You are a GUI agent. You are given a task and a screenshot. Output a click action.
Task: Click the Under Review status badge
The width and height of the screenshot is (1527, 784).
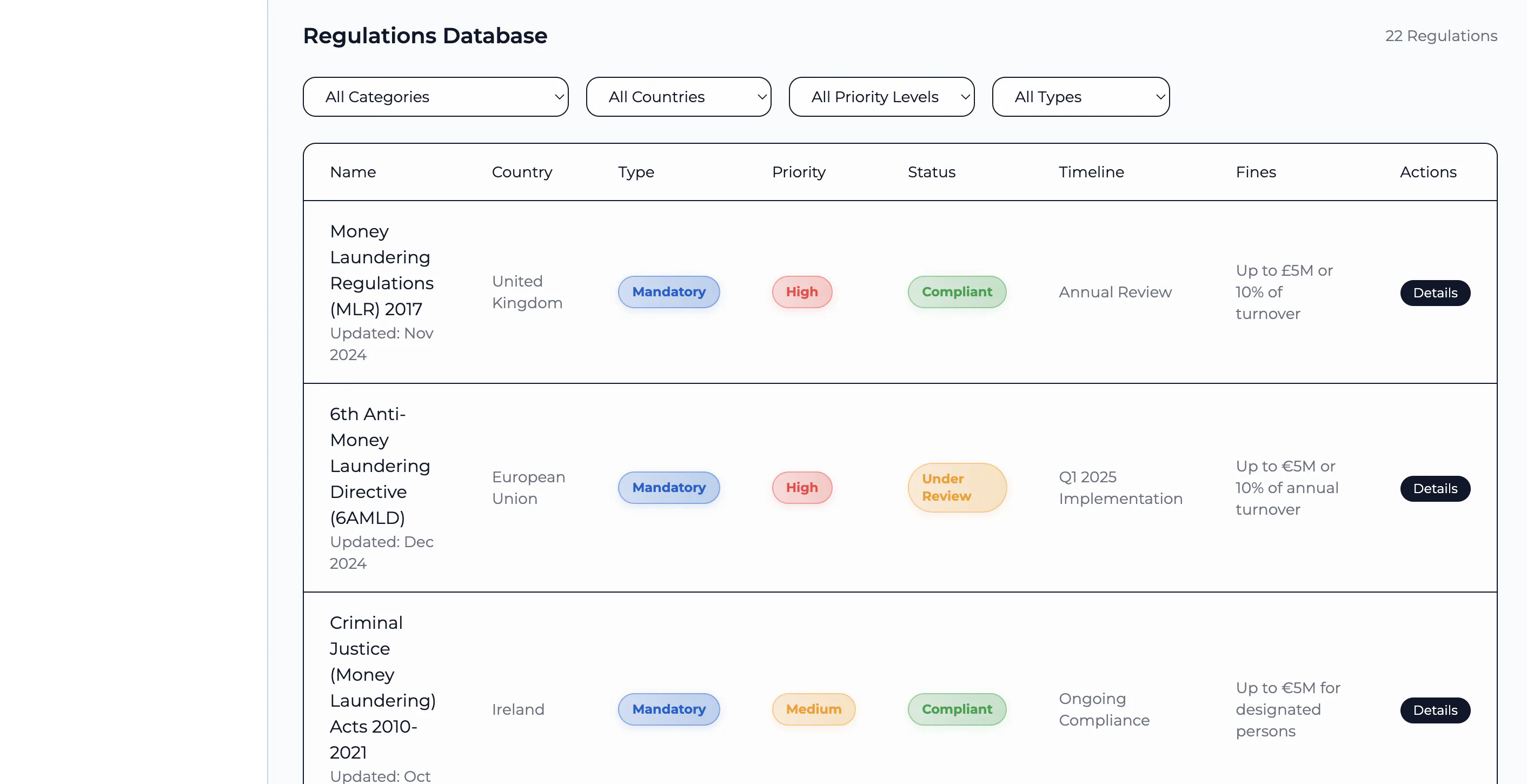click(956, 487)
